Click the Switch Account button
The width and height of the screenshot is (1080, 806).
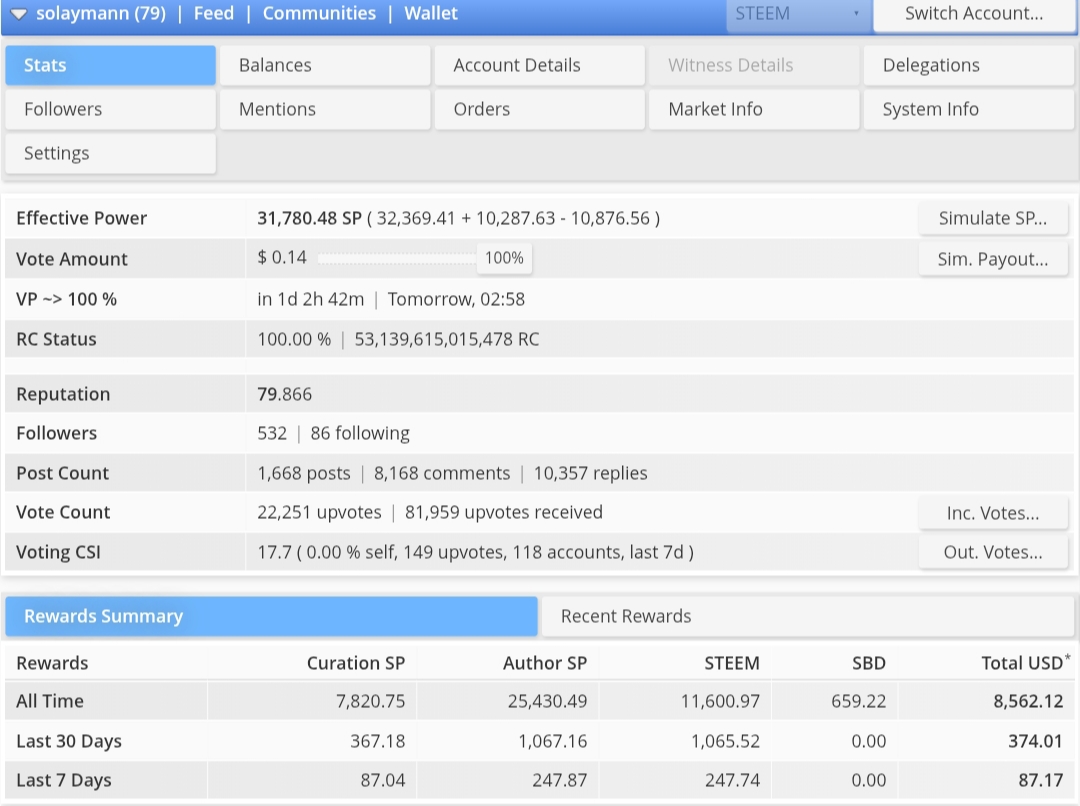click(x=974, y=14)
